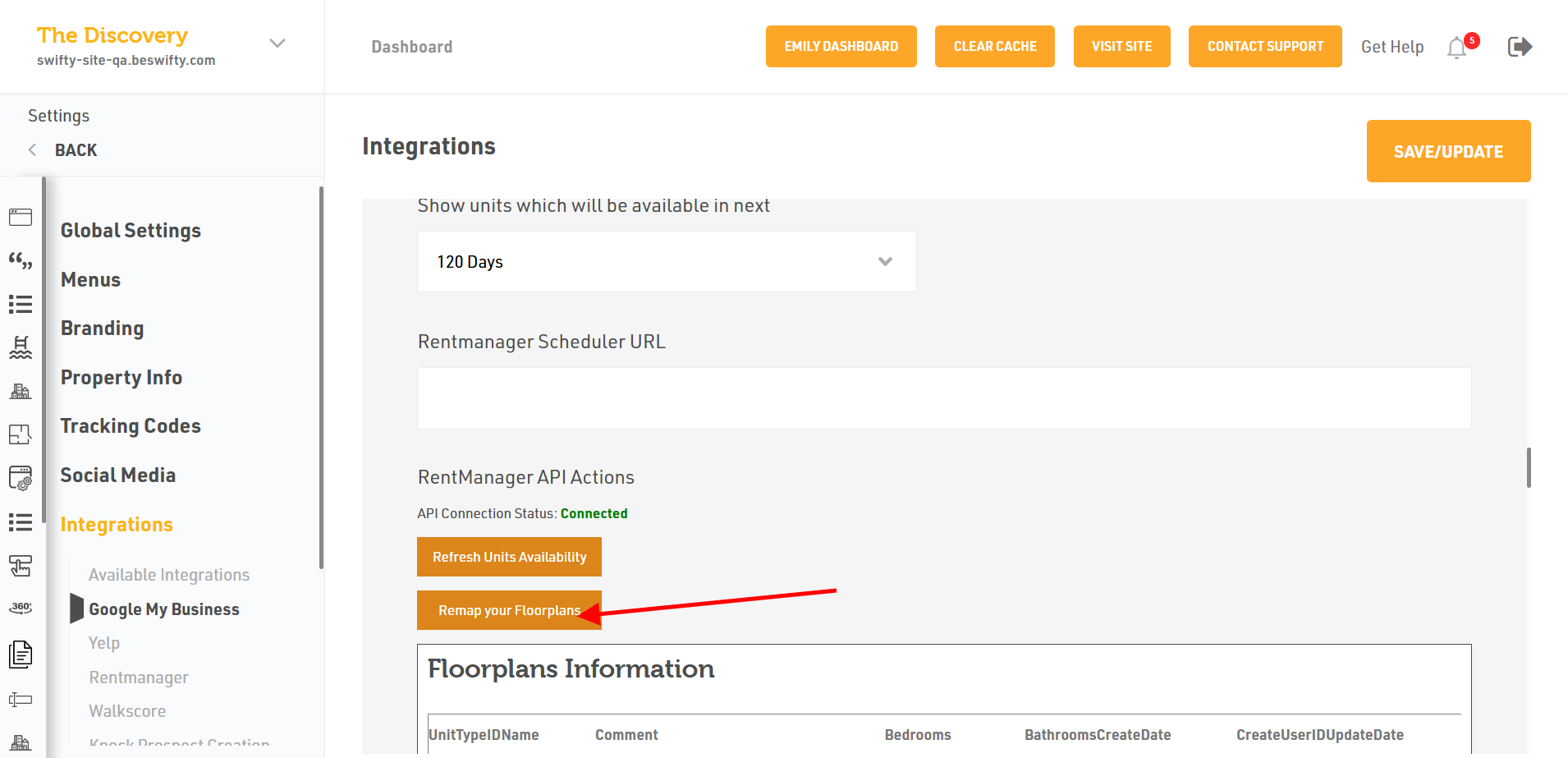Expand The Discovery site selector chevron
This screenshot has width=1568, height=758.
point(277,44)
